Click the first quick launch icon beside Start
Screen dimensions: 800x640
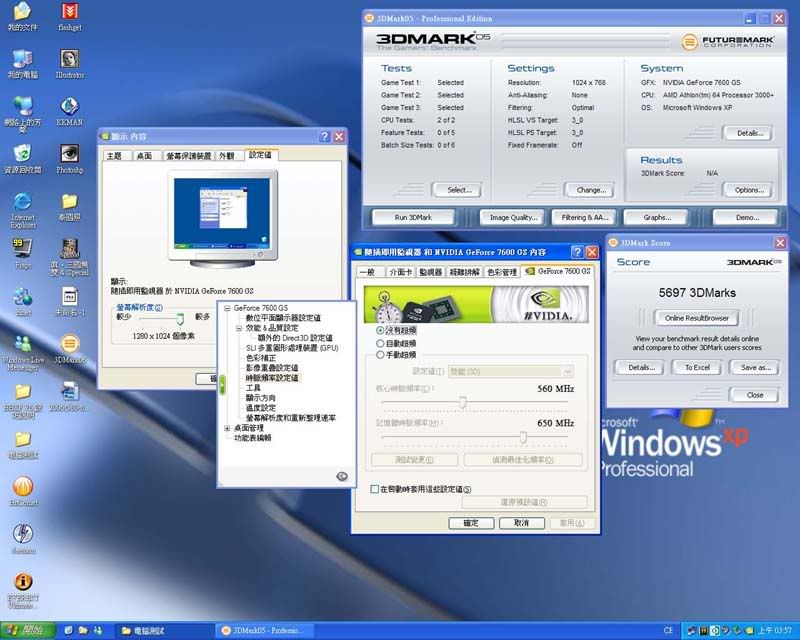coord(69,631)
